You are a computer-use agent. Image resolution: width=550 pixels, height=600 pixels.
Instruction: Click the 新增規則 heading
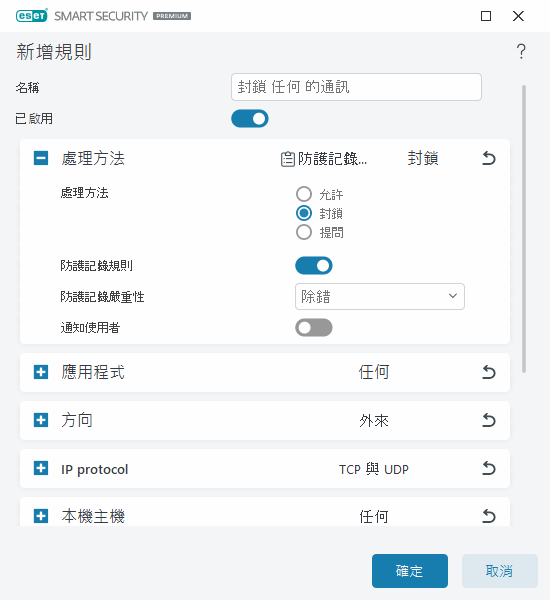click(x=54, y=52)
